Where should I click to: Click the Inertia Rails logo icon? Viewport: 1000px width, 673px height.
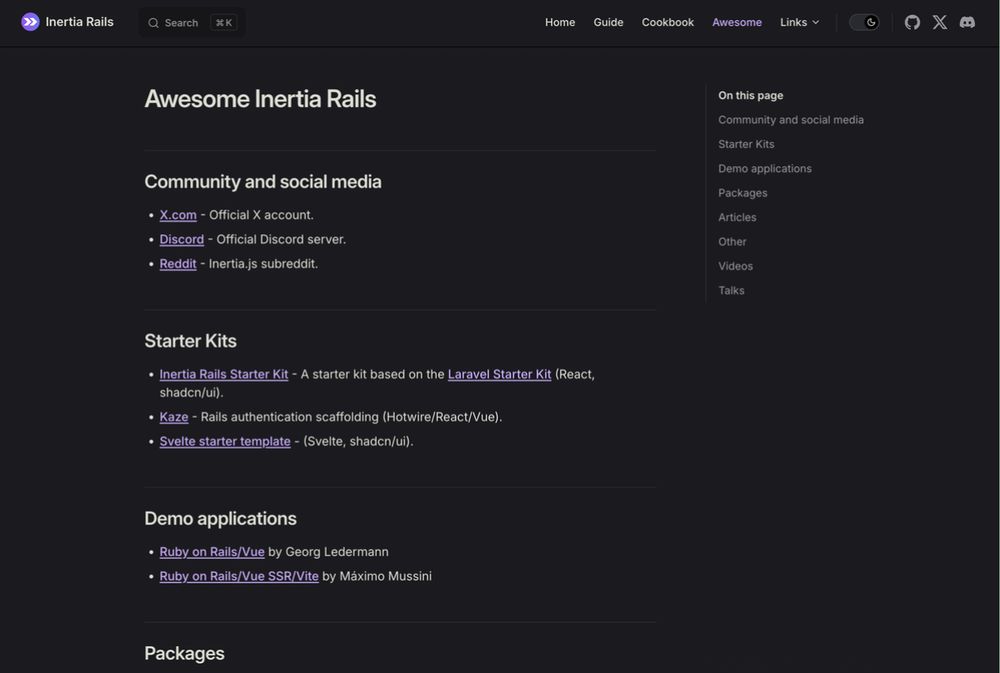[30, 22]
